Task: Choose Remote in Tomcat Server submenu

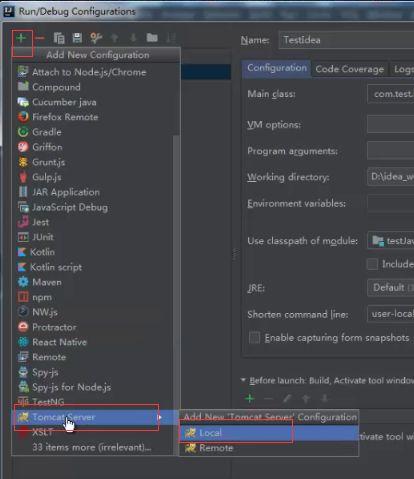Action: click(x=269, y=448)
